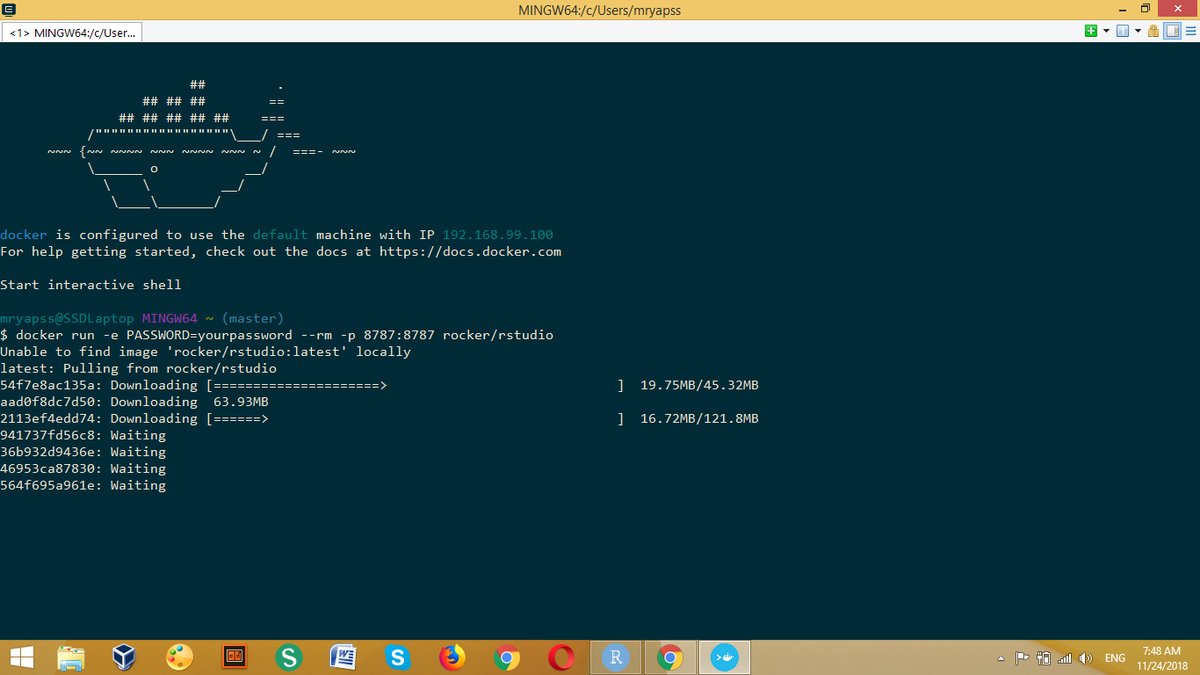Click the 941737fd56c8: Waiting line

(83, 435)
